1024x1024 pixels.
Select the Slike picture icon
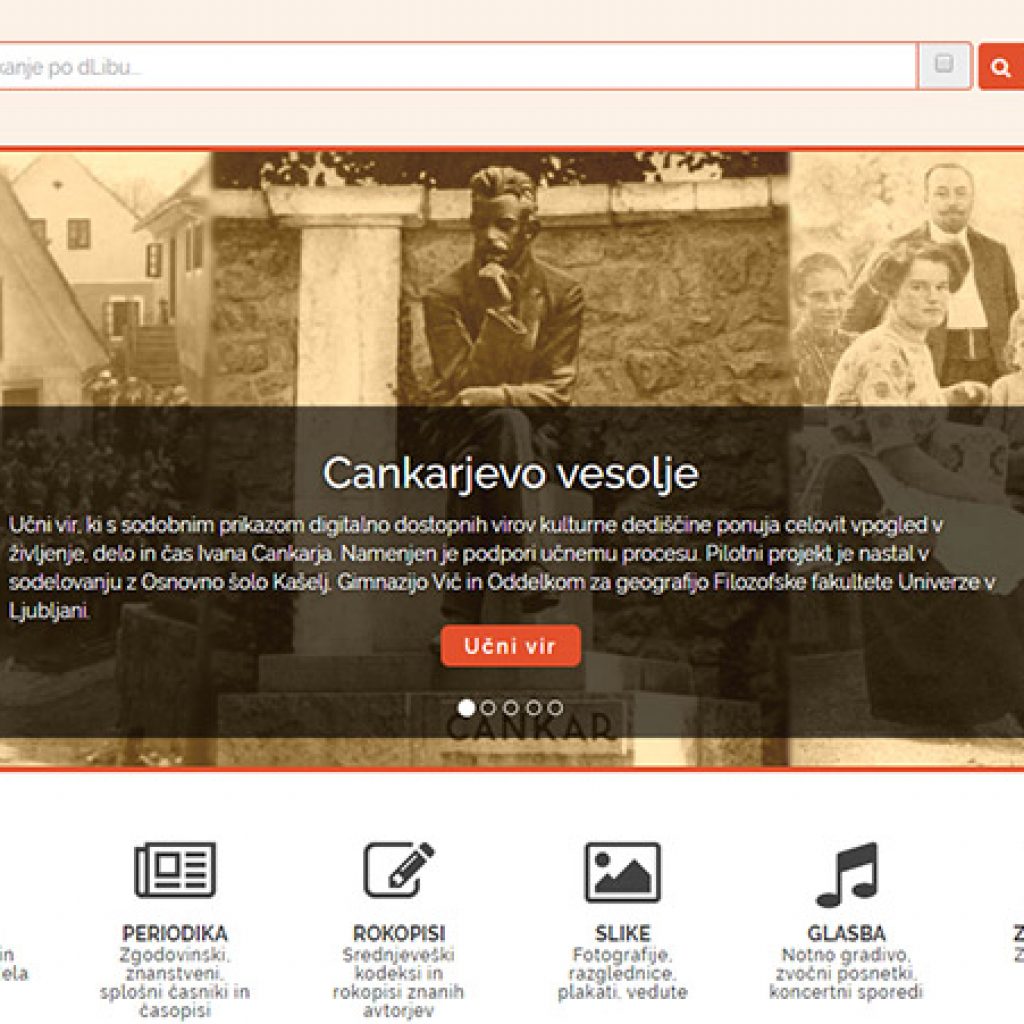coord(622,872)
